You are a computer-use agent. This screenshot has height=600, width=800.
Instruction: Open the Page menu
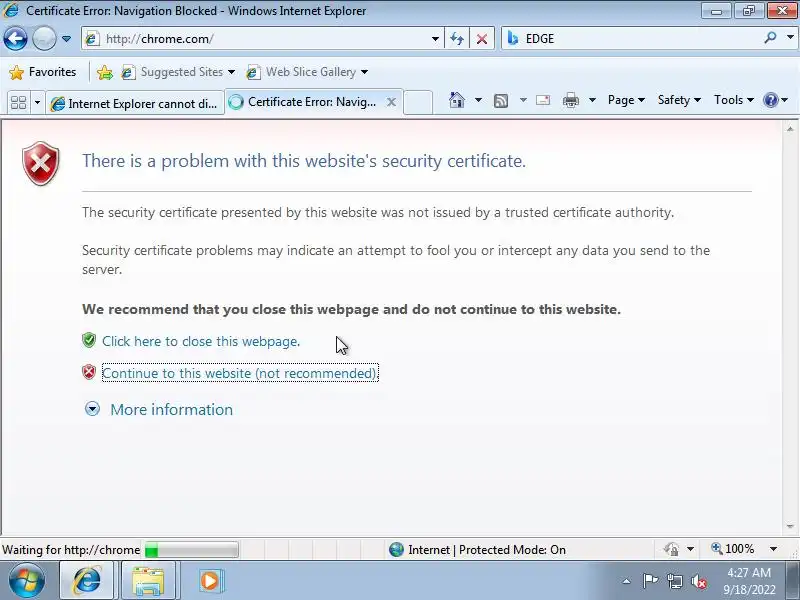pyautogui.click(x=626, y=100)
